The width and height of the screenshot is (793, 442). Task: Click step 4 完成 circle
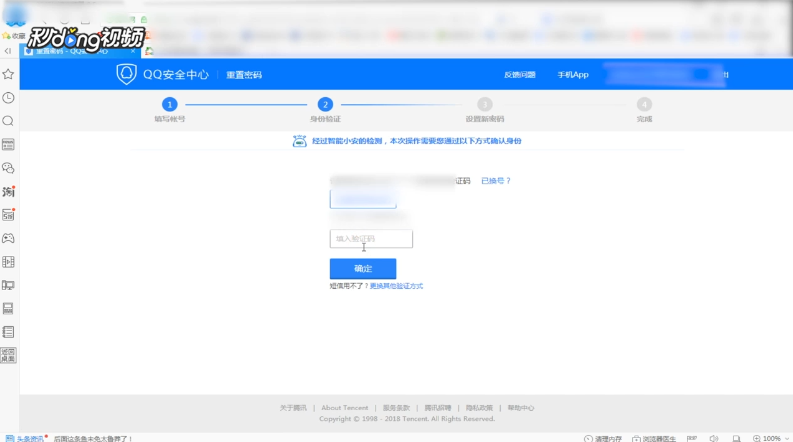[x=644, y=105]
